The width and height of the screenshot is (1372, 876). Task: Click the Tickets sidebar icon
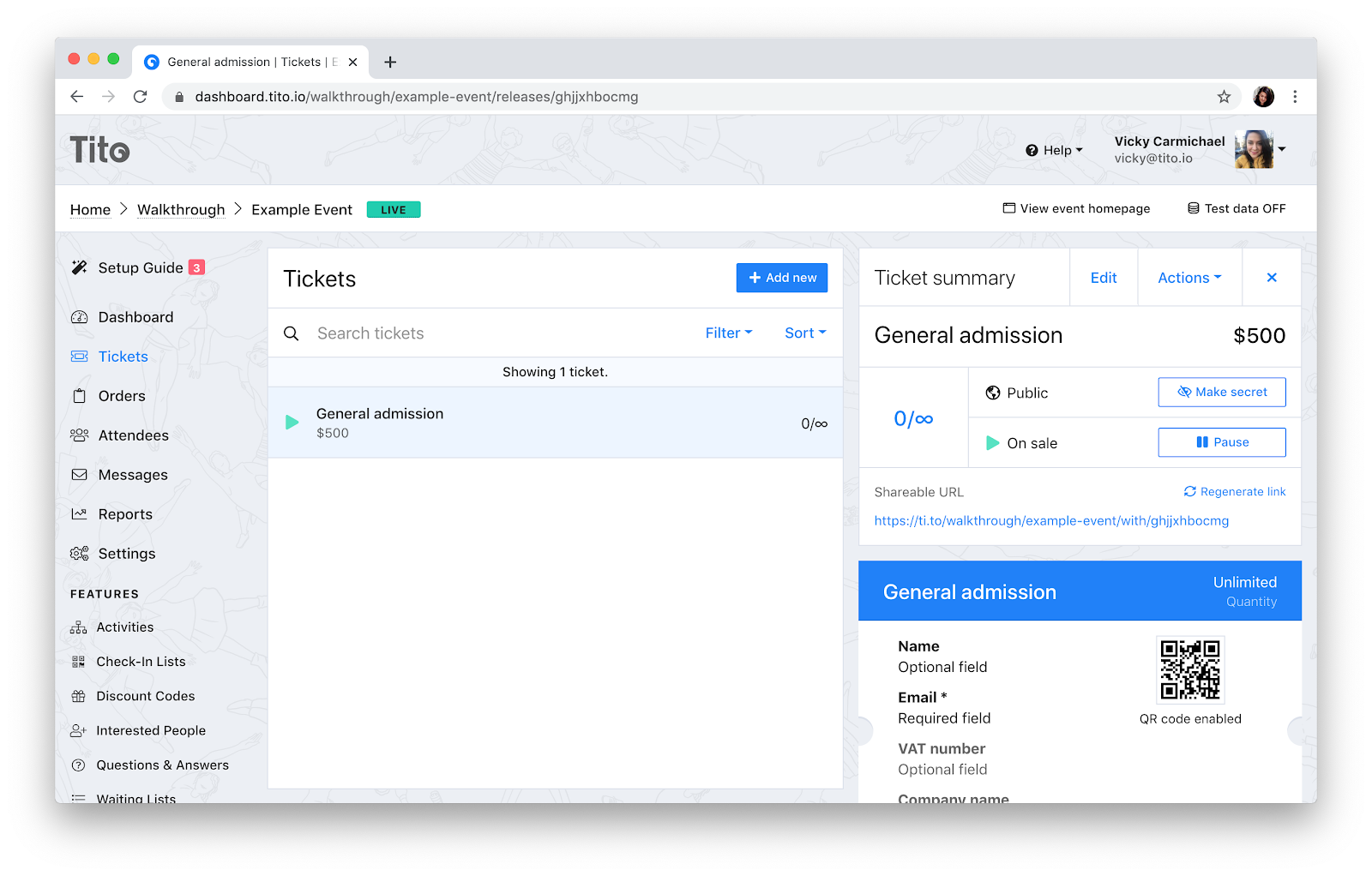tap(80, 357)
